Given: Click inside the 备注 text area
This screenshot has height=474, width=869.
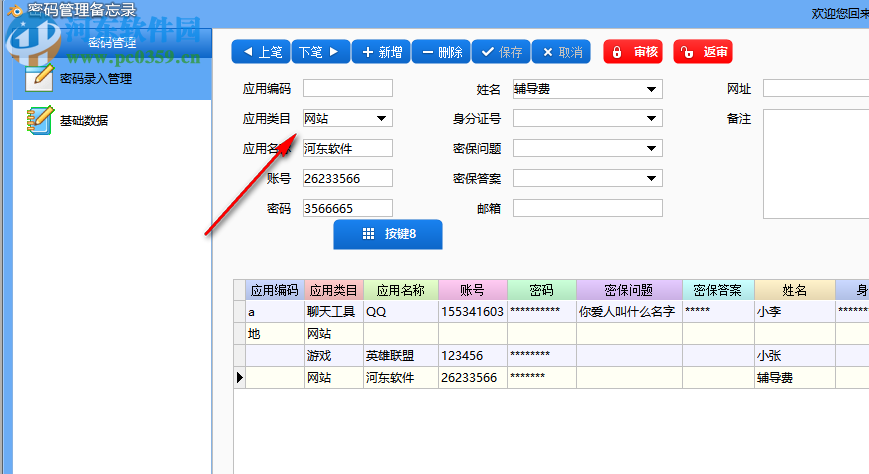Looking at the screenshot, I should pos(816,164).
